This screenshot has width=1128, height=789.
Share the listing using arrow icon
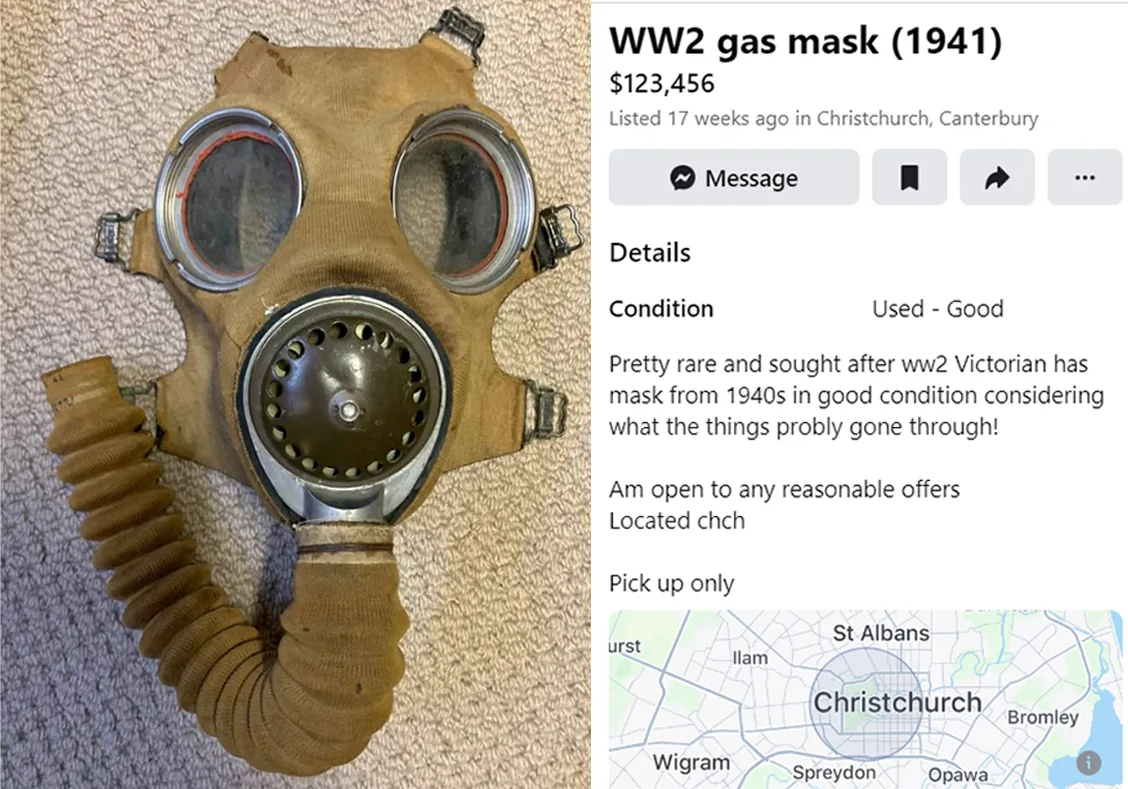click(997, 177)
